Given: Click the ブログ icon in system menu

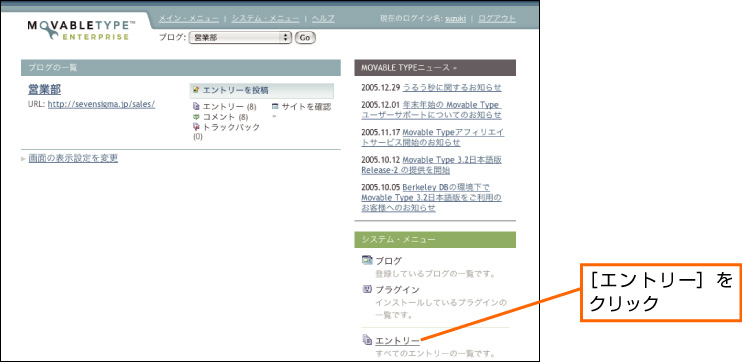Looking at the screenshot, I should (x=367, y=260).
